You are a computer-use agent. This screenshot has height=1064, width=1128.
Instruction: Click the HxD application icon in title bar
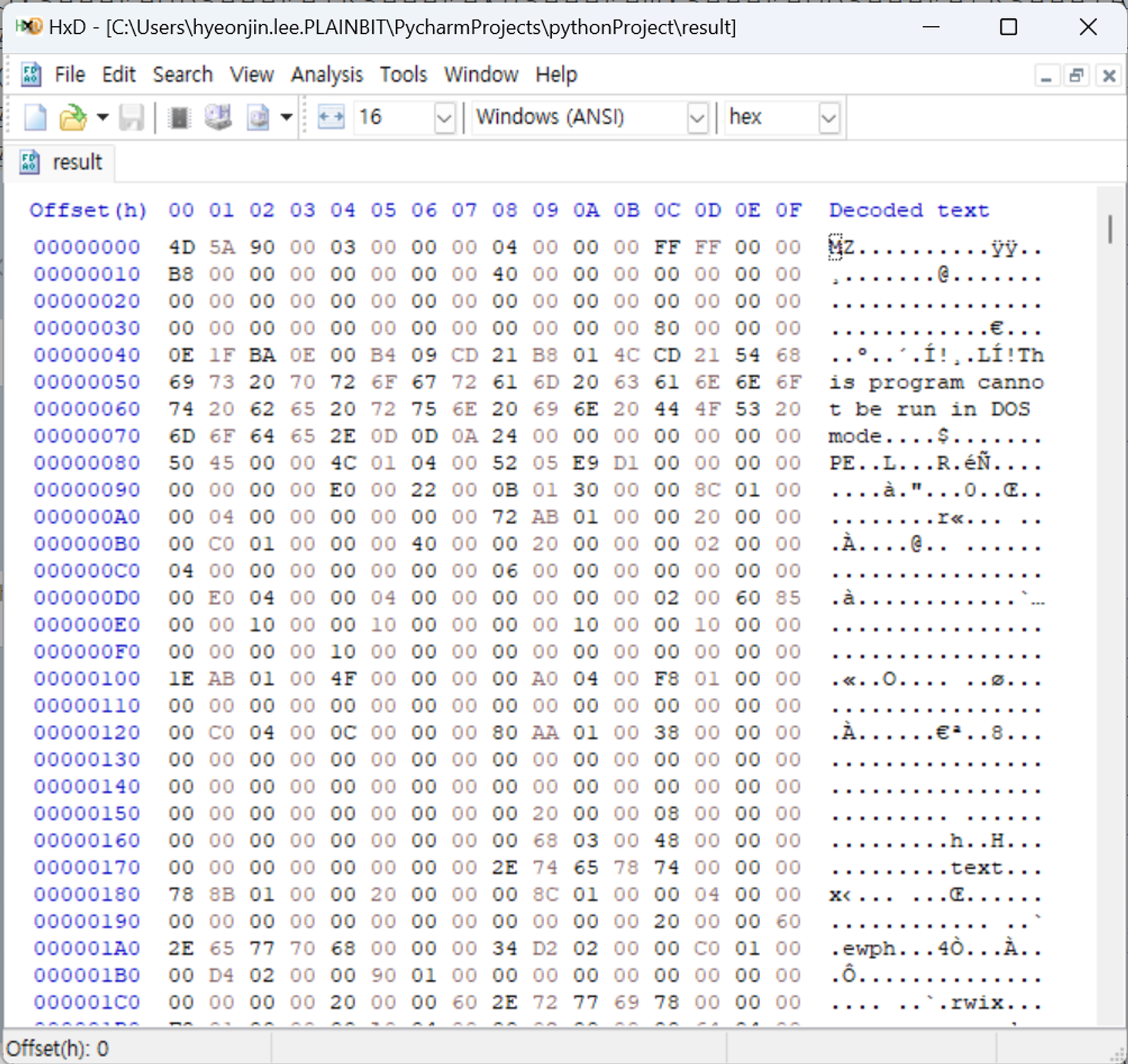tap(28, 27)
